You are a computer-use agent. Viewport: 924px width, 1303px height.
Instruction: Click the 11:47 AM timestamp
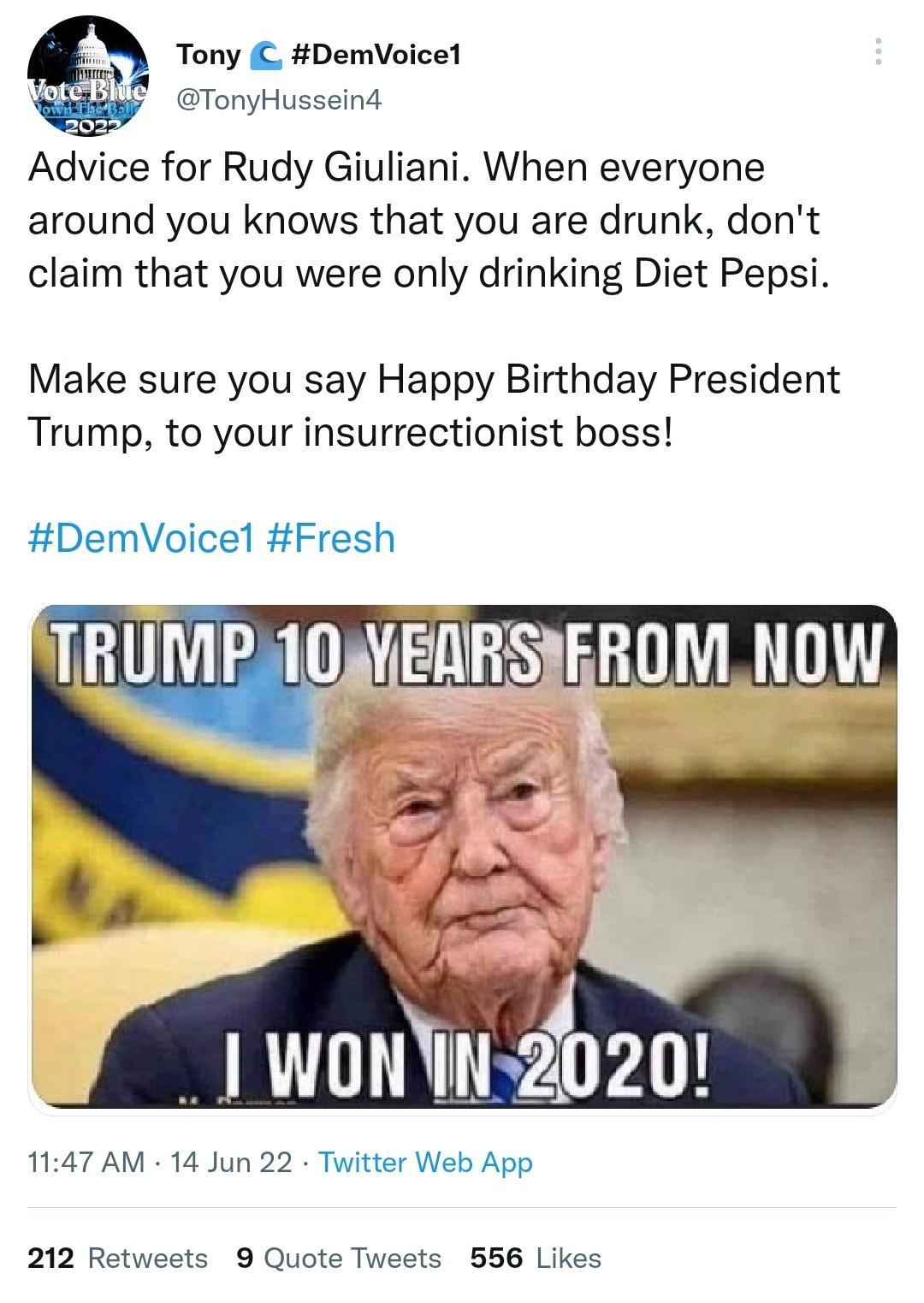pos(86,1162)
